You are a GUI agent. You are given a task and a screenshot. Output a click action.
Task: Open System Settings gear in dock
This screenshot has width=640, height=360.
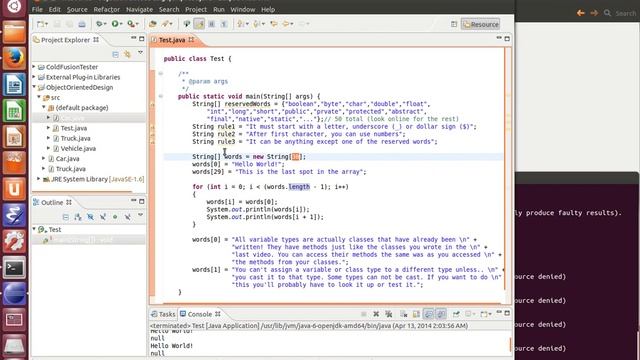click(x=14, y=242)
